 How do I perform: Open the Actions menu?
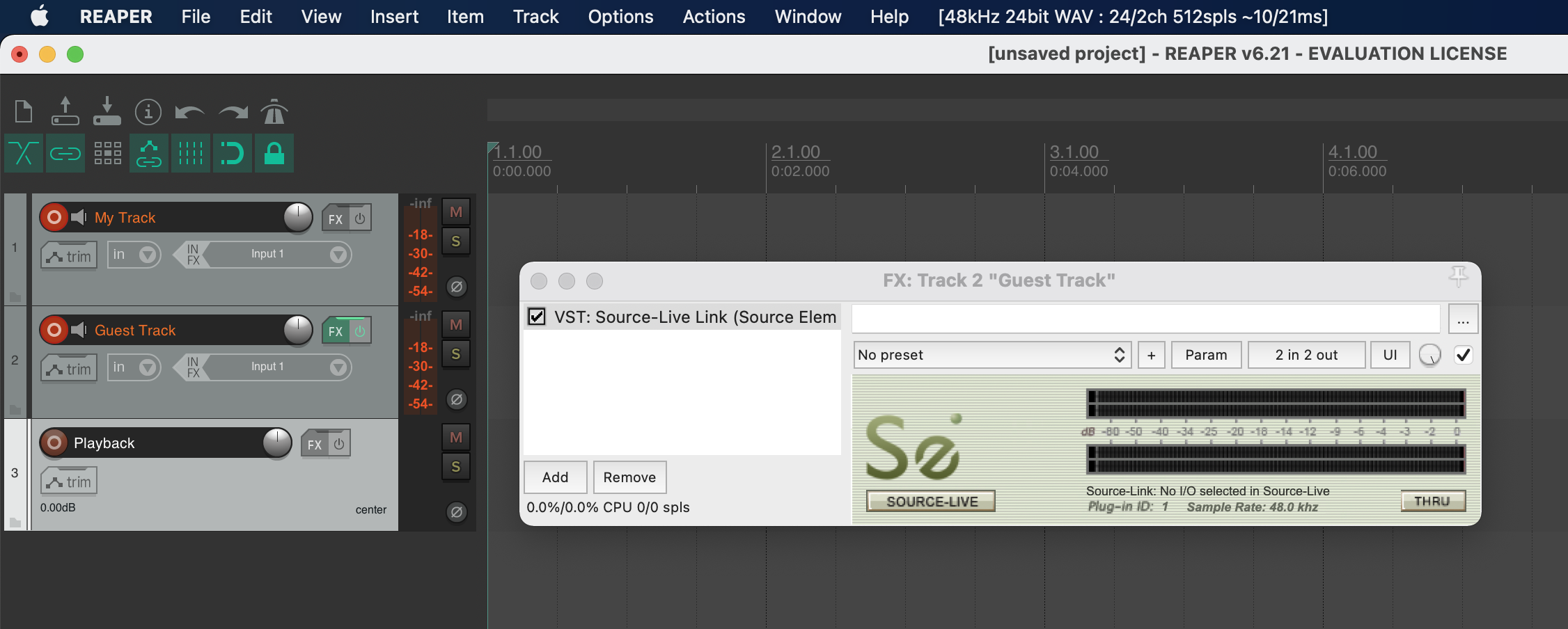point(714,17)
